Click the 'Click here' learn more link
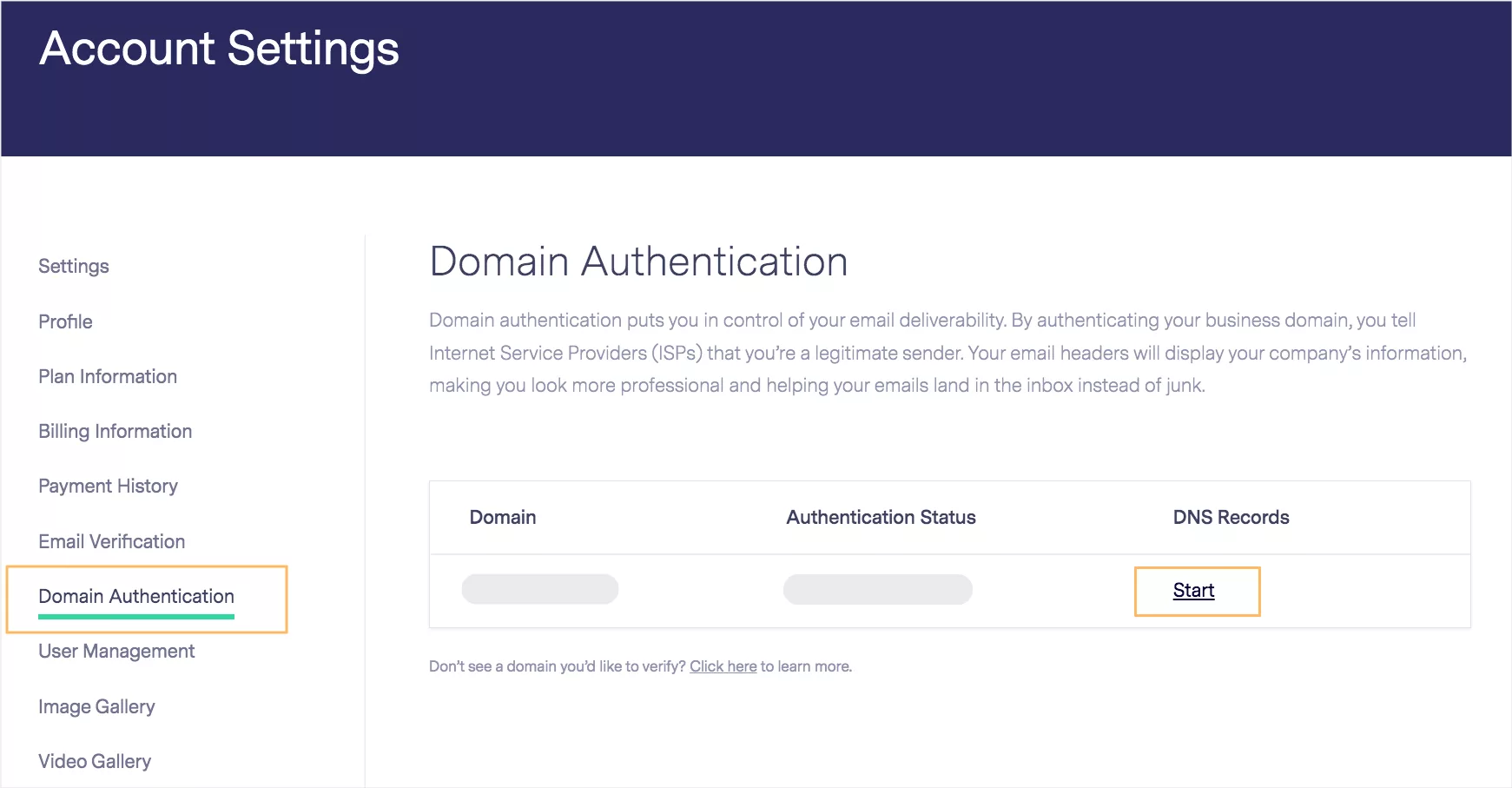Screen dimensions: 1512x788 (x=723, y=666)
